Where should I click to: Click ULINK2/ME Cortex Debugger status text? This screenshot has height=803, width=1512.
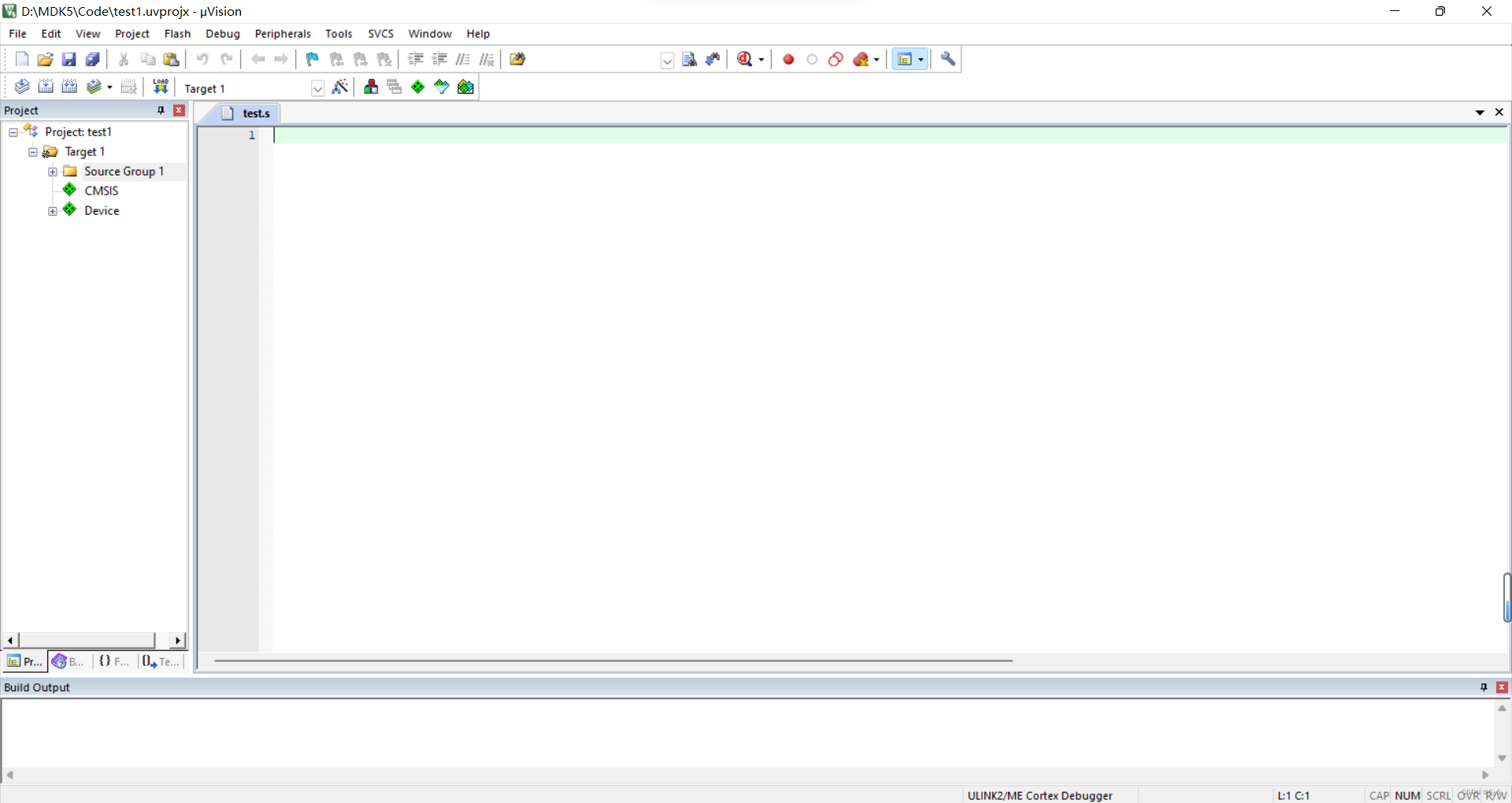point(1039,795)
